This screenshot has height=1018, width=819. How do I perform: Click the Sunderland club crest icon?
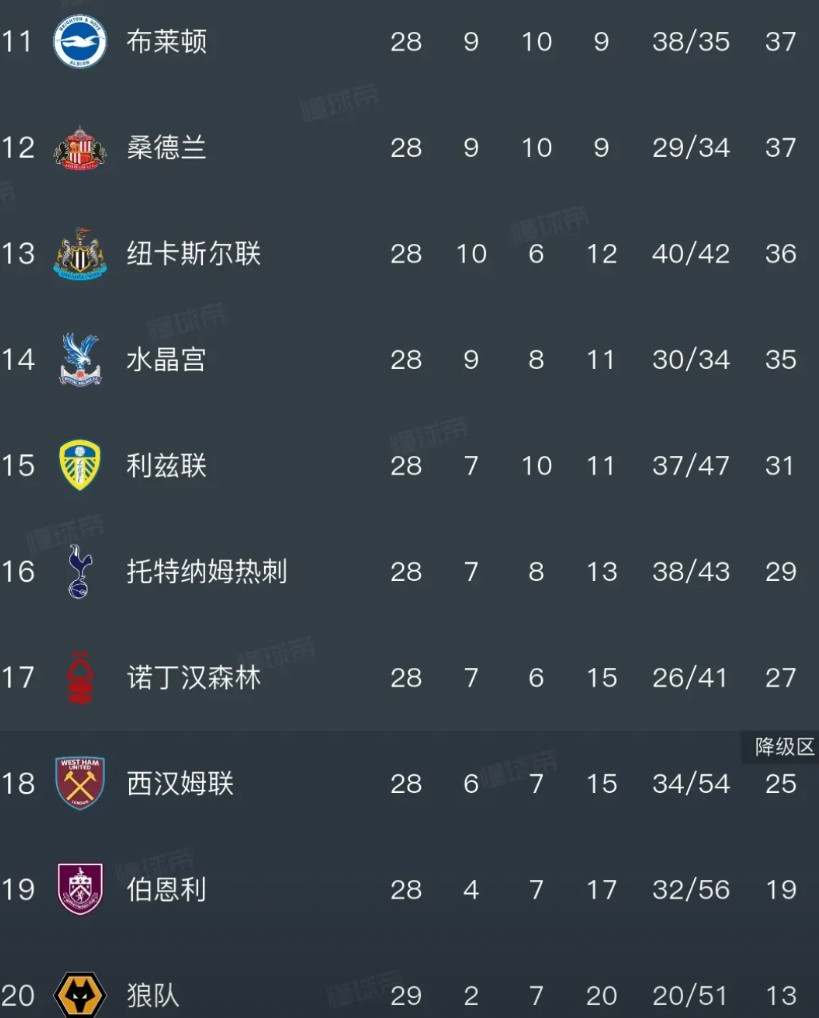(80, 148)
